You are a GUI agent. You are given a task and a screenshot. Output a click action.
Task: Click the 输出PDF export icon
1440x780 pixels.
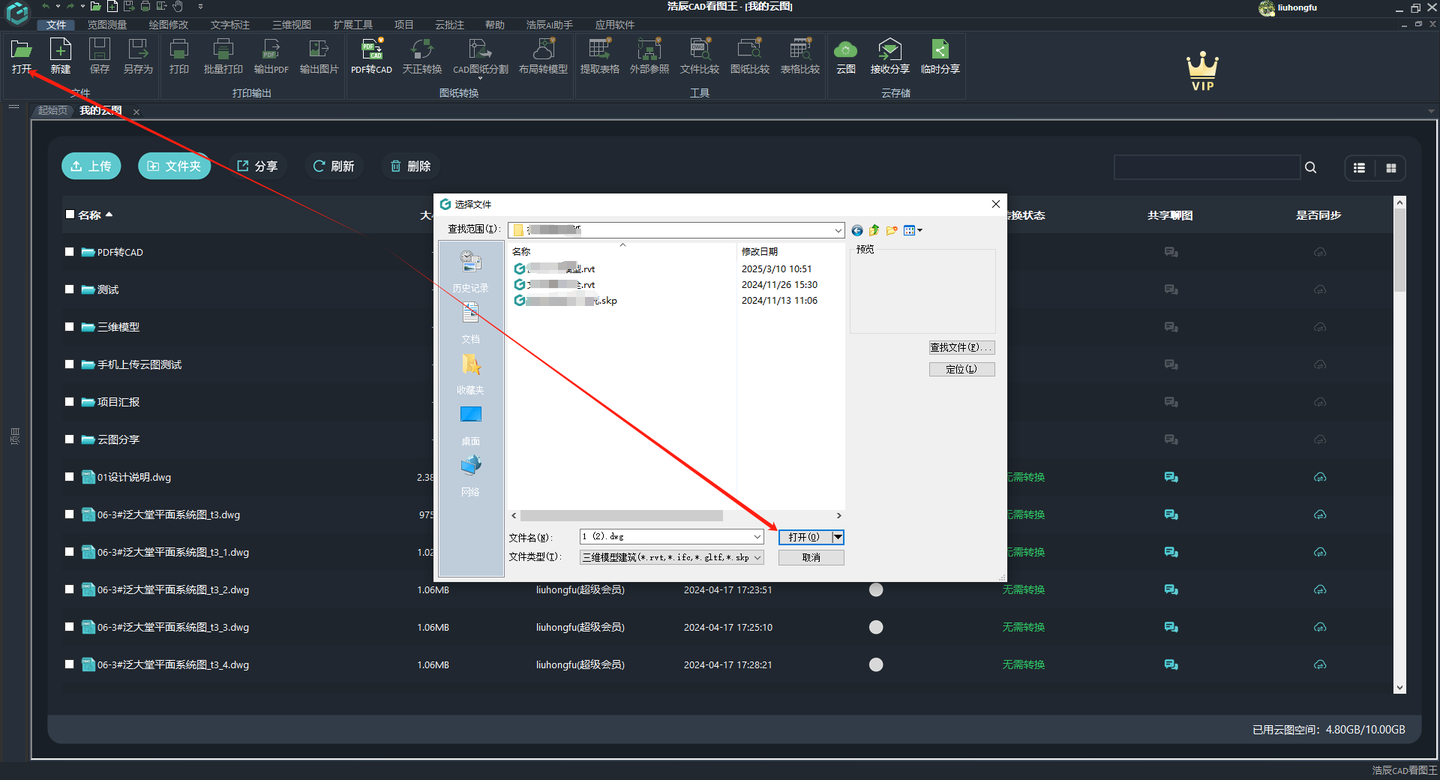pyautogui.click(x=271, y=56)
